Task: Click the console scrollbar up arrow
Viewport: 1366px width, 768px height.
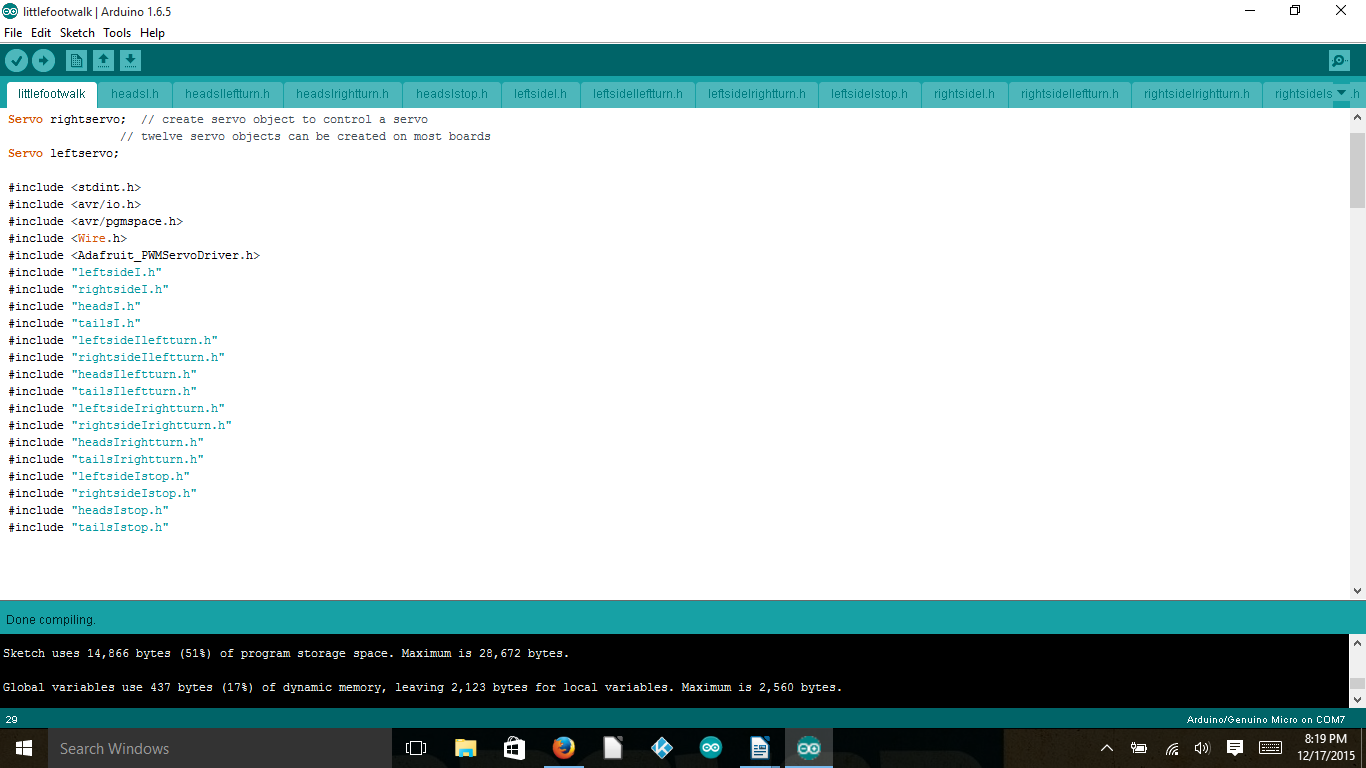Action: 1357,644
